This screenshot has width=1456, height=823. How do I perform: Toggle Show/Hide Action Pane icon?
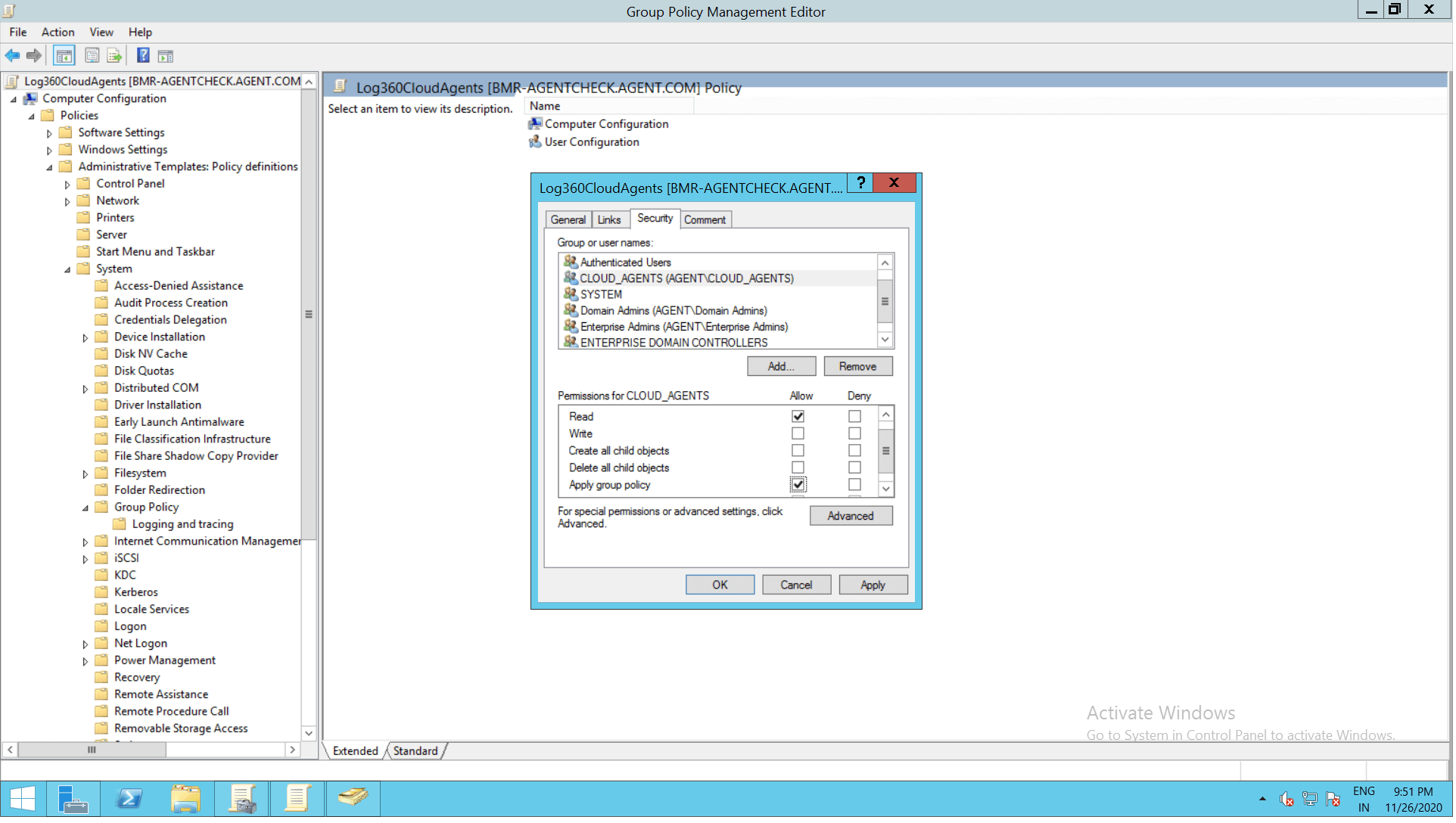tap(166, 56)
